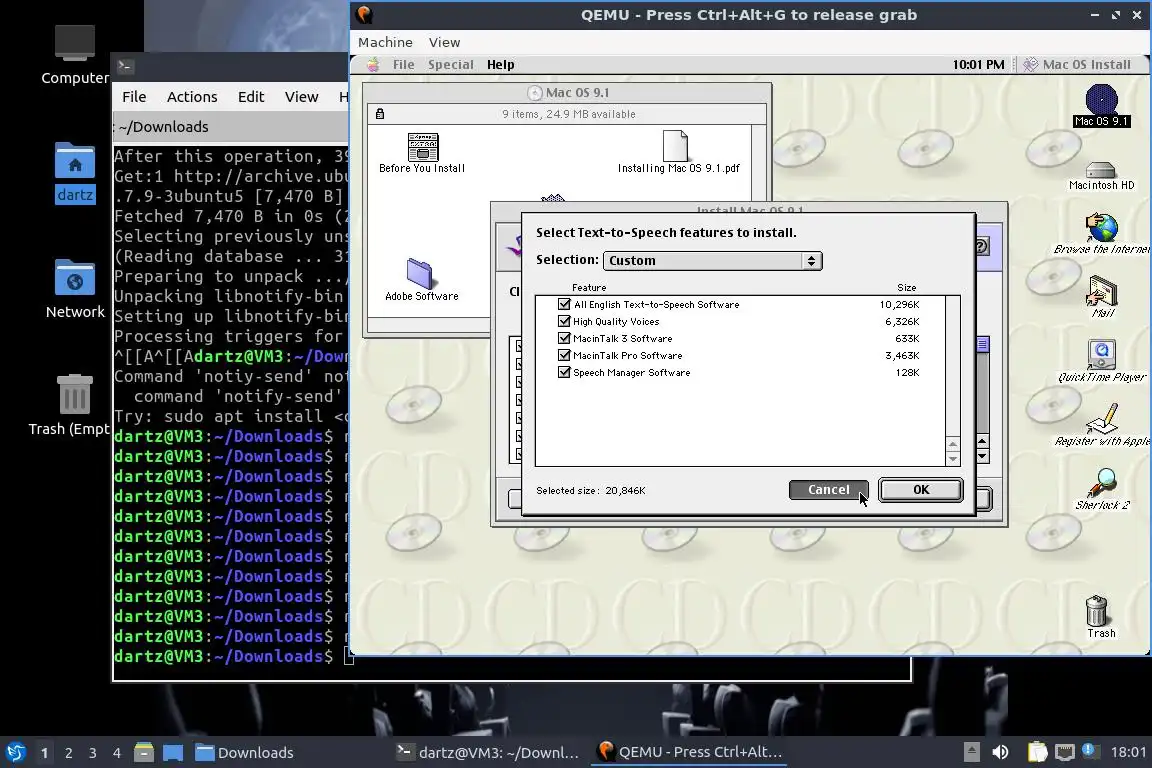Expand the system tray hidden icons arrow
1152x768 pixels.
pos(971,752)
